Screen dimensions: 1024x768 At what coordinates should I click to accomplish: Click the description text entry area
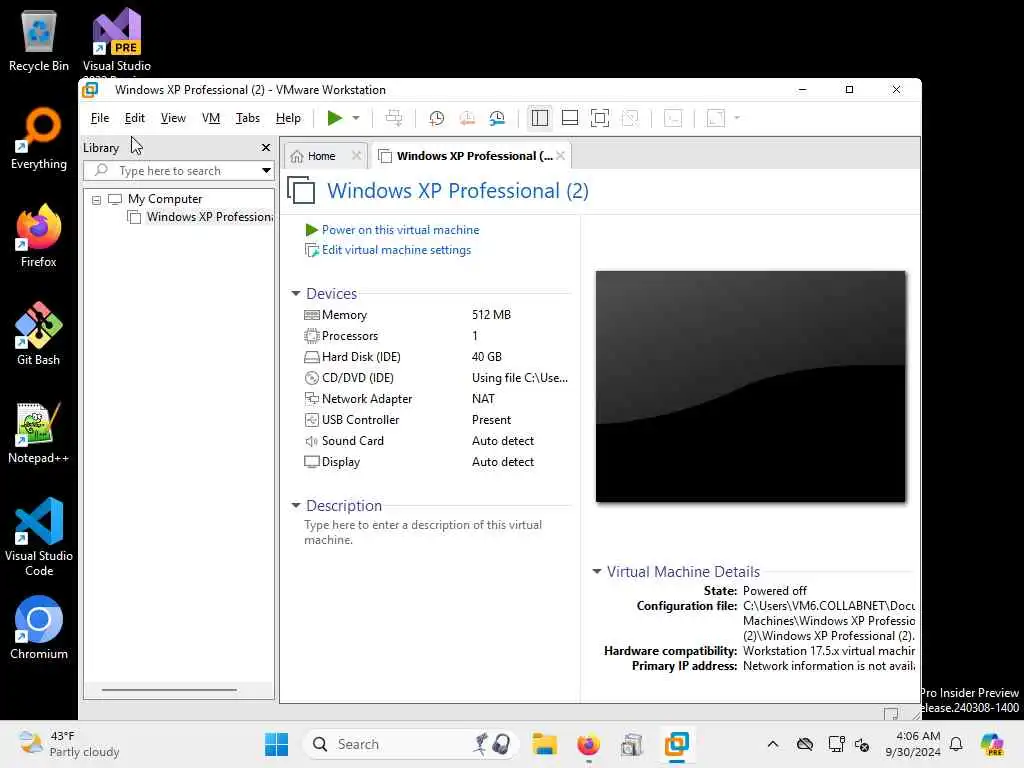(423, 532)
